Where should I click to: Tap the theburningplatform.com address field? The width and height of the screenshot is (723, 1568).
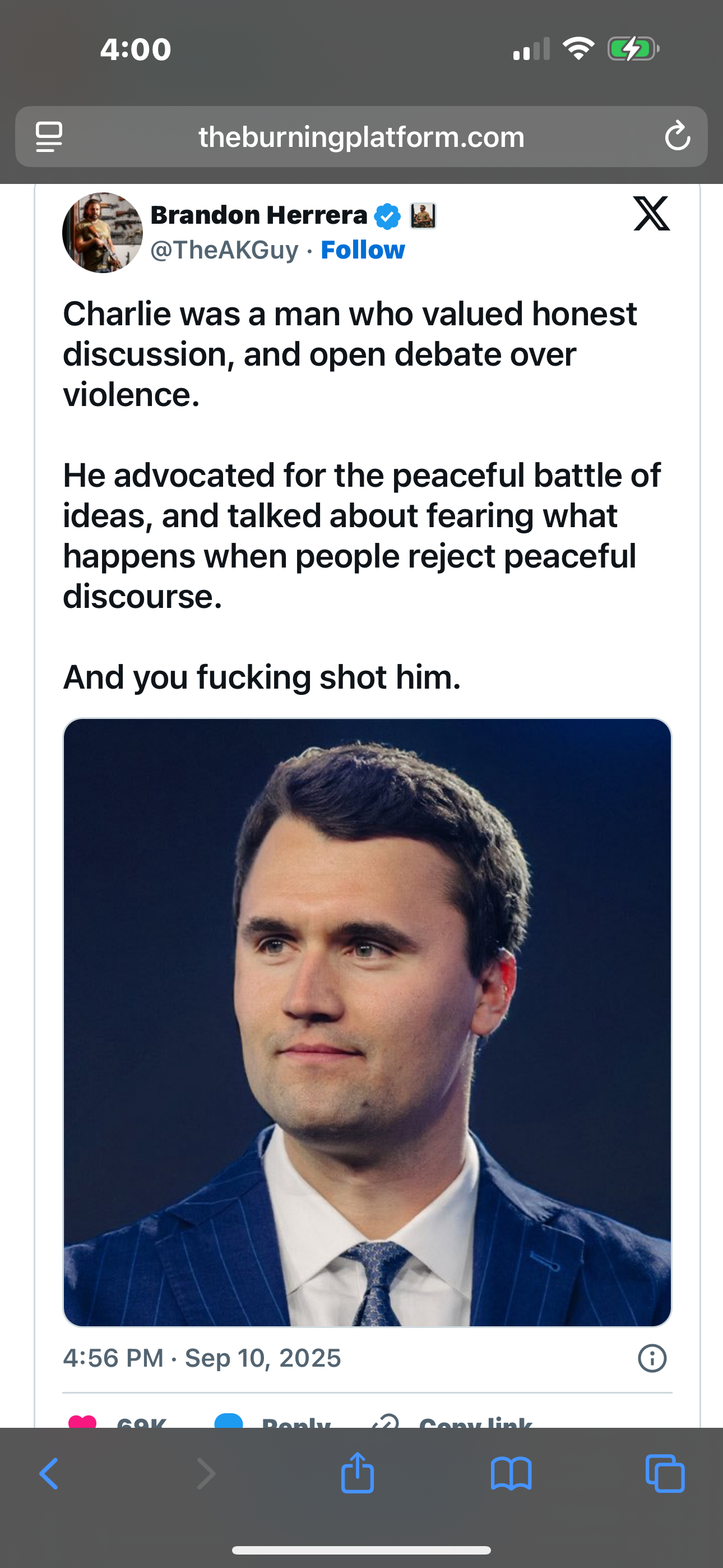(x=361, y=137)
